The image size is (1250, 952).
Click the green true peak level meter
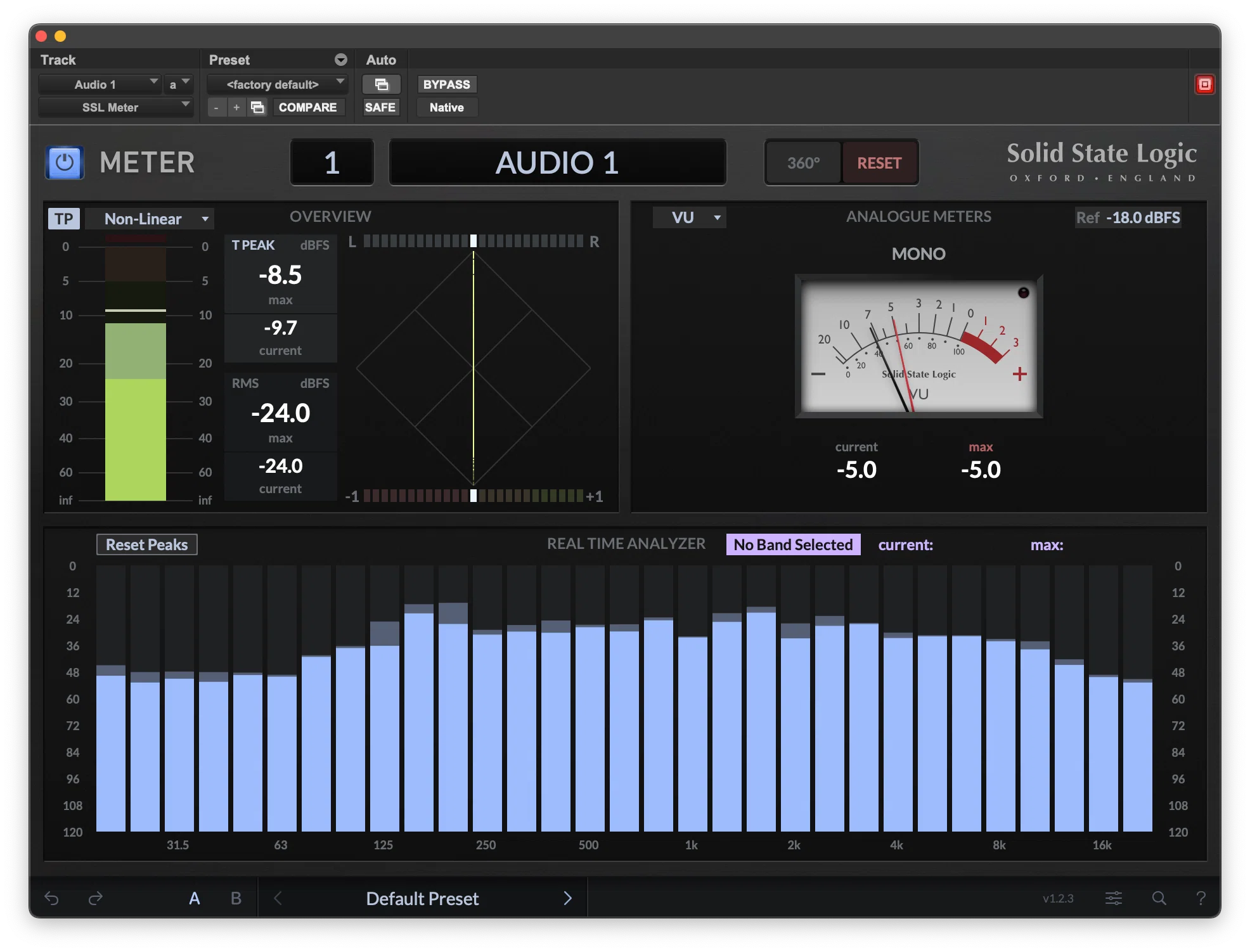(136, 368)
